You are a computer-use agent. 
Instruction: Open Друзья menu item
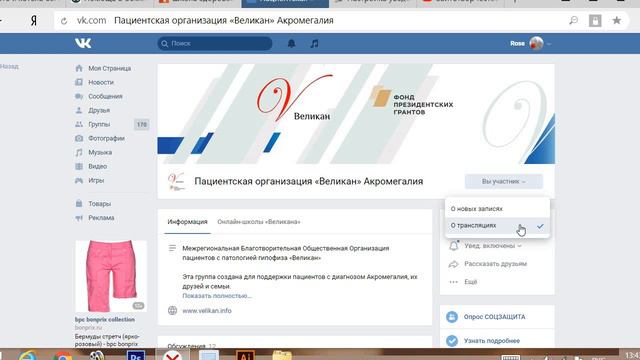[x=99, y=110]
